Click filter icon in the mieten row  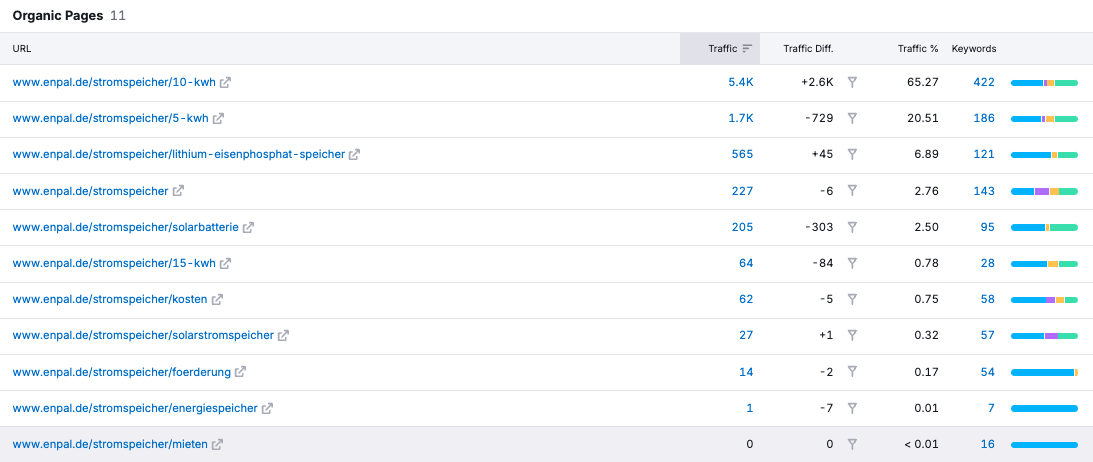point(852,444)
